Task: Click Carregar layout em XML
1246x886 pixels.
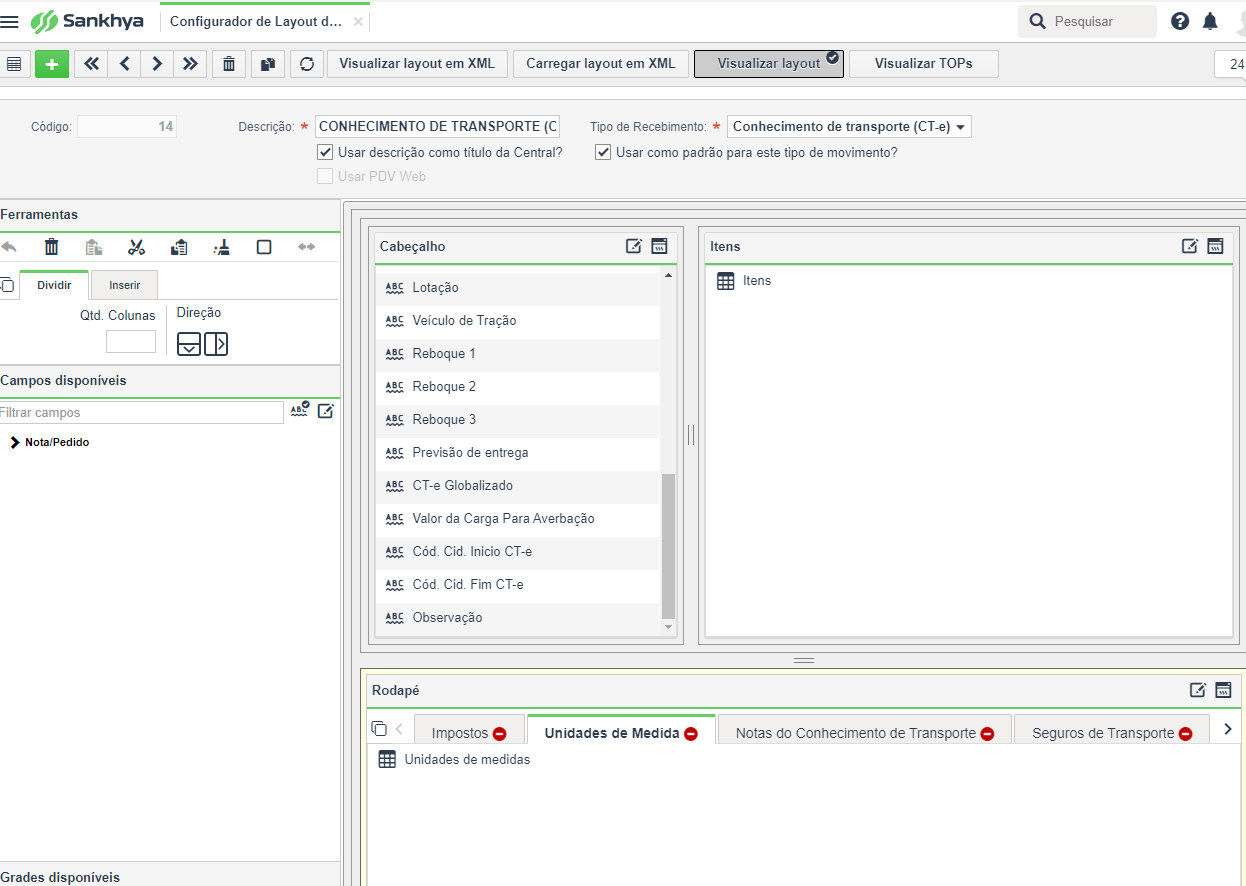Action: [601, 64]
